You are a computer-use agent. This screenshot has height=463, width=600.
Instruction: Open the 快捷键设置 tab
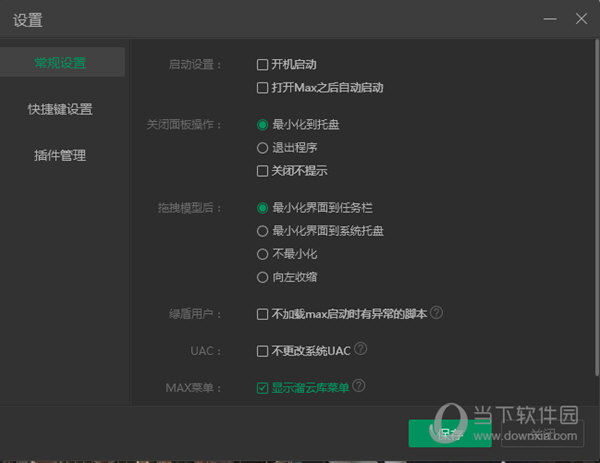point(60,109)
